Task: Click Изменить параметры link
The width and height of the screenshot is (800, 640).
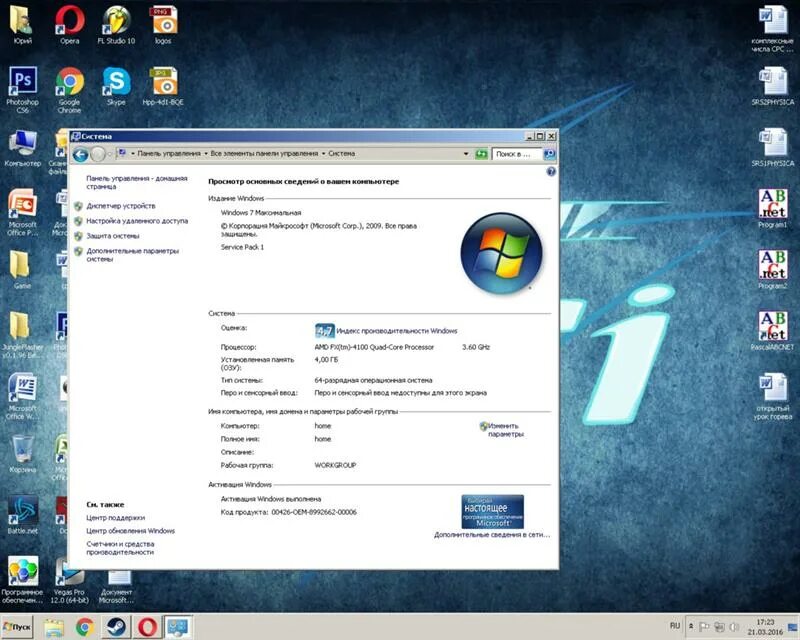Action: click(506, 430)
